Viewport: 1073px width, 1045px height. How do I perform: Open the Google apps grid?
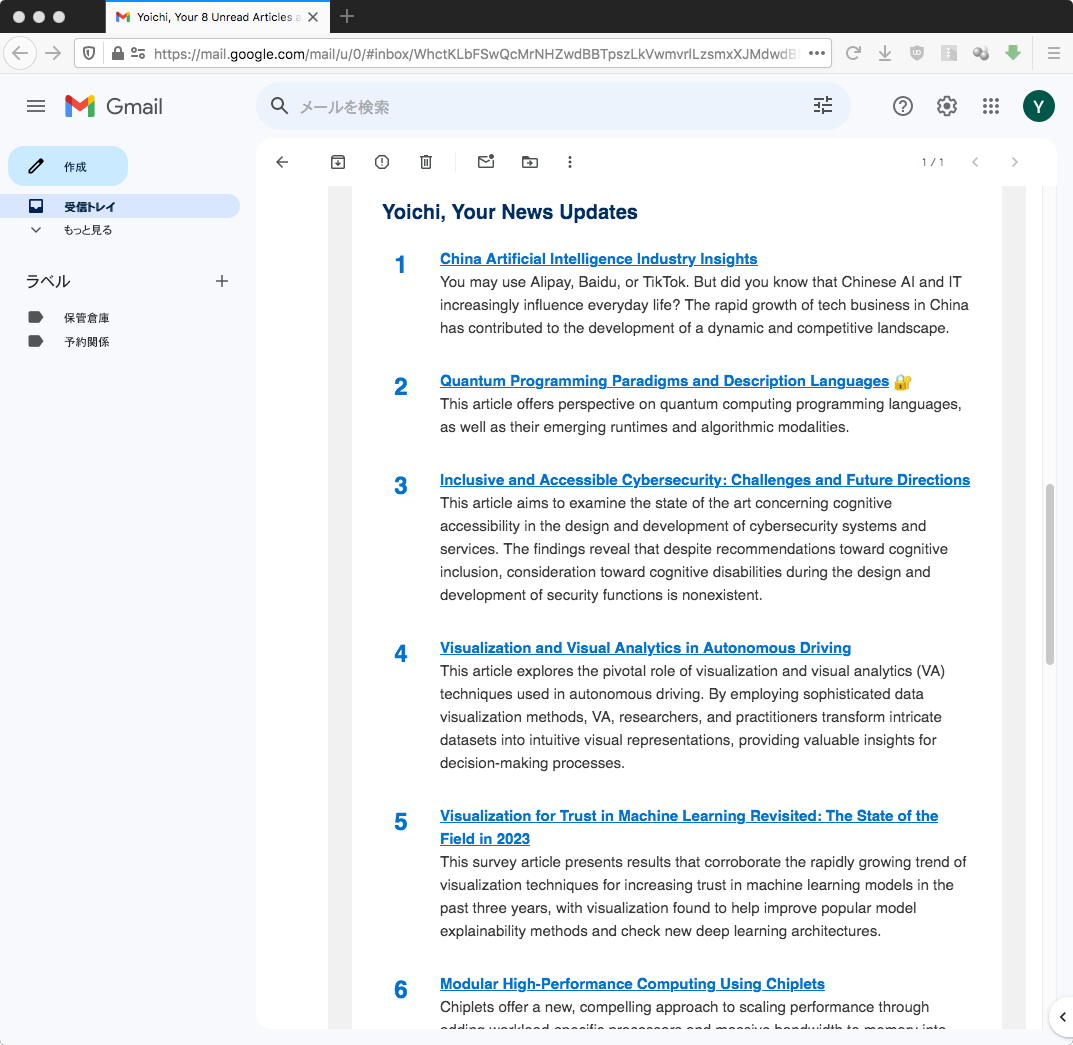(990, 106)
